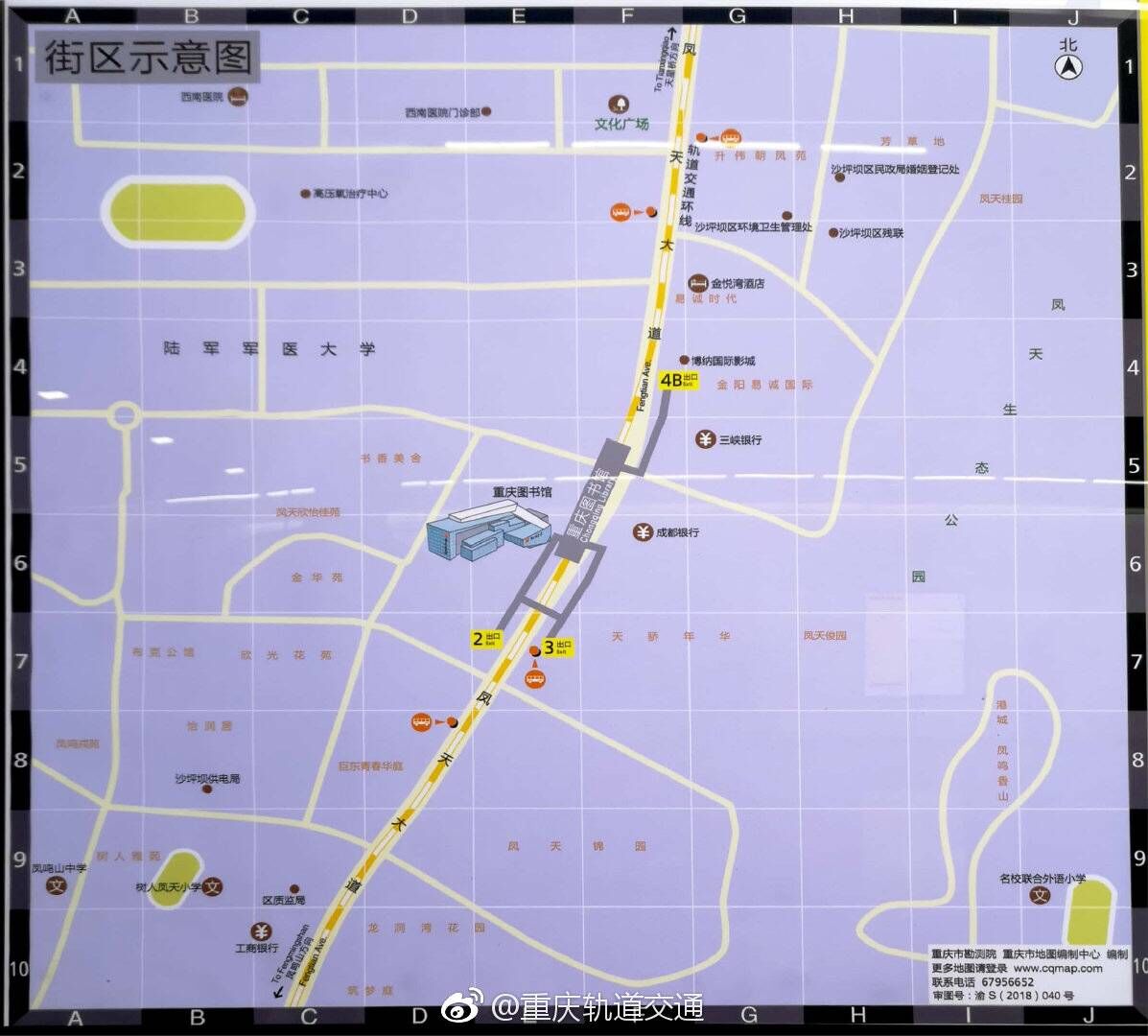Click the 审图号 渝S(2018)040号 text
1148x1036 pixels.
point(1003,996)
